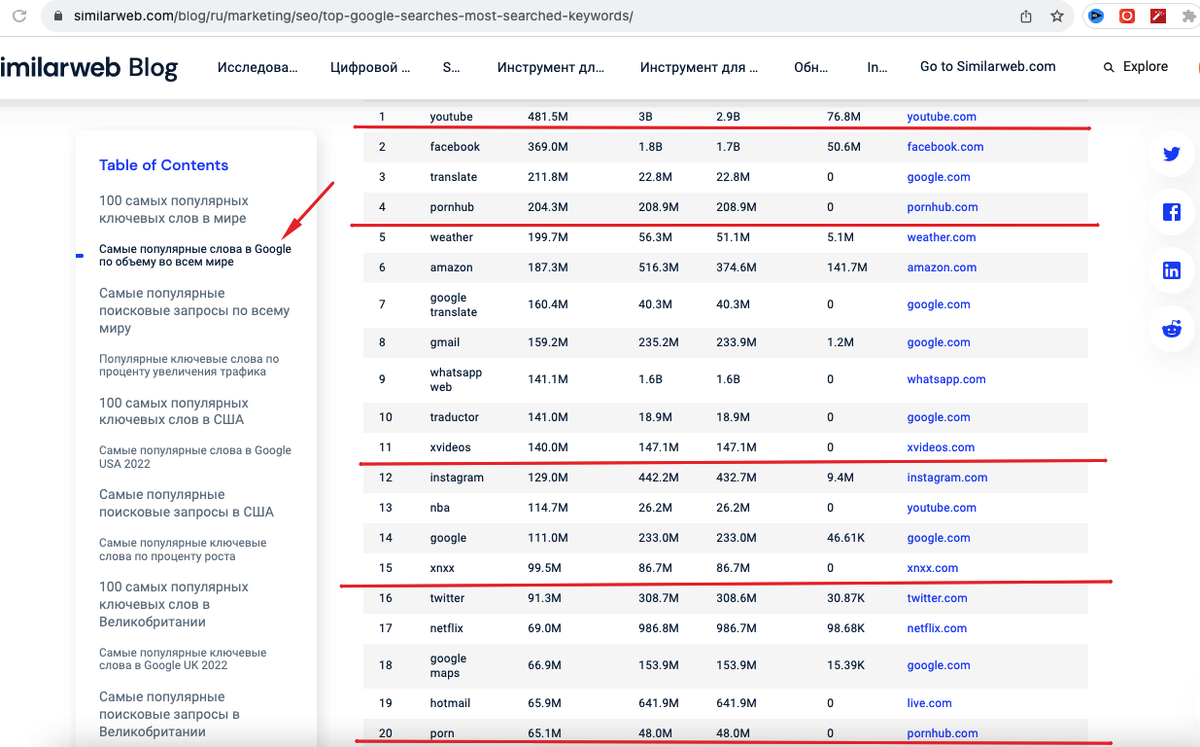Go to '100 самых популярных ключевых слов в Великобритании'
Image resolution: width=1200 pixels, height=747 pixels.
pos(174,604)
